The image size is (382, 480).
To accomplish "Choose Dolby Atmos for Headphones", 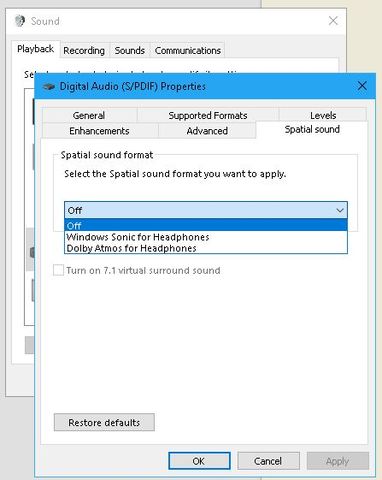I will [206, 248].
